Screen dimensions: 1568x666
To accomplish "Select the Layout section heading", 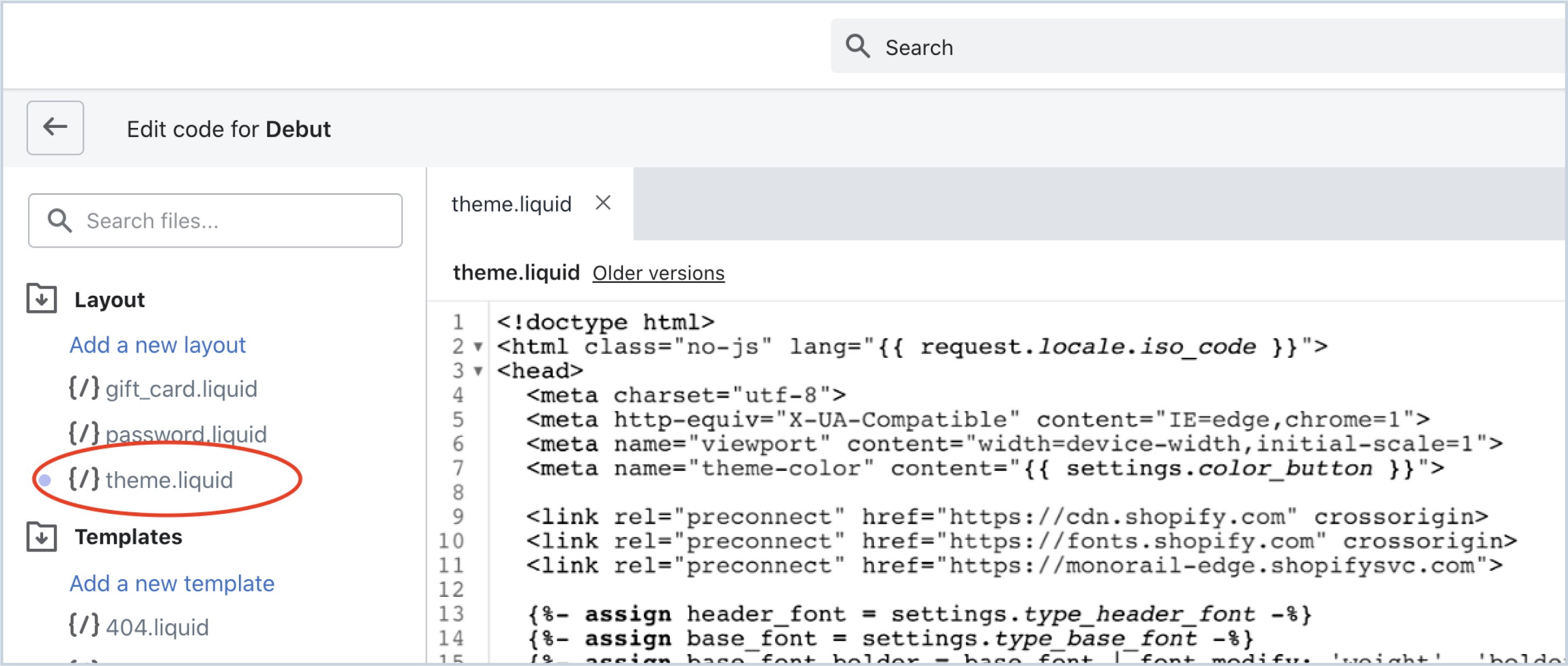I will 109,300.
